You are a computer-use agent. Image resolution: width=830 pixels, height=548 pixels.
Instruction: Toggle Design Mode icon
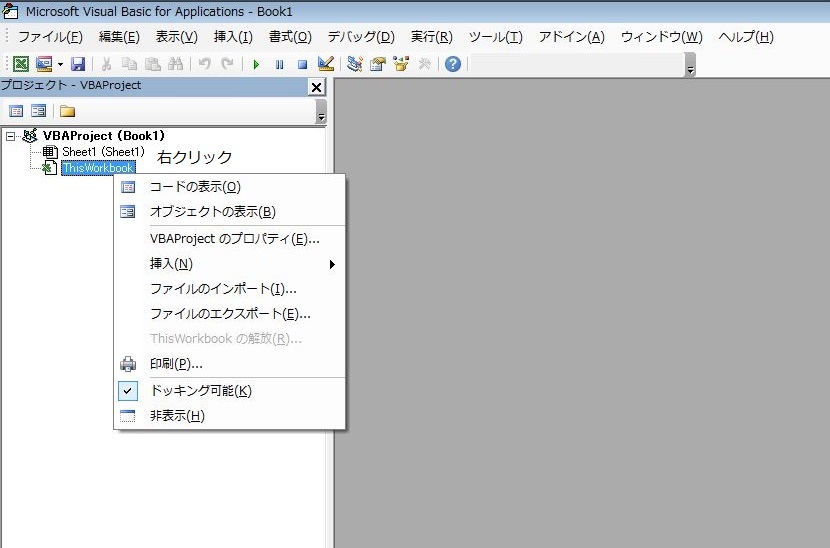click(x=326, y=64)
